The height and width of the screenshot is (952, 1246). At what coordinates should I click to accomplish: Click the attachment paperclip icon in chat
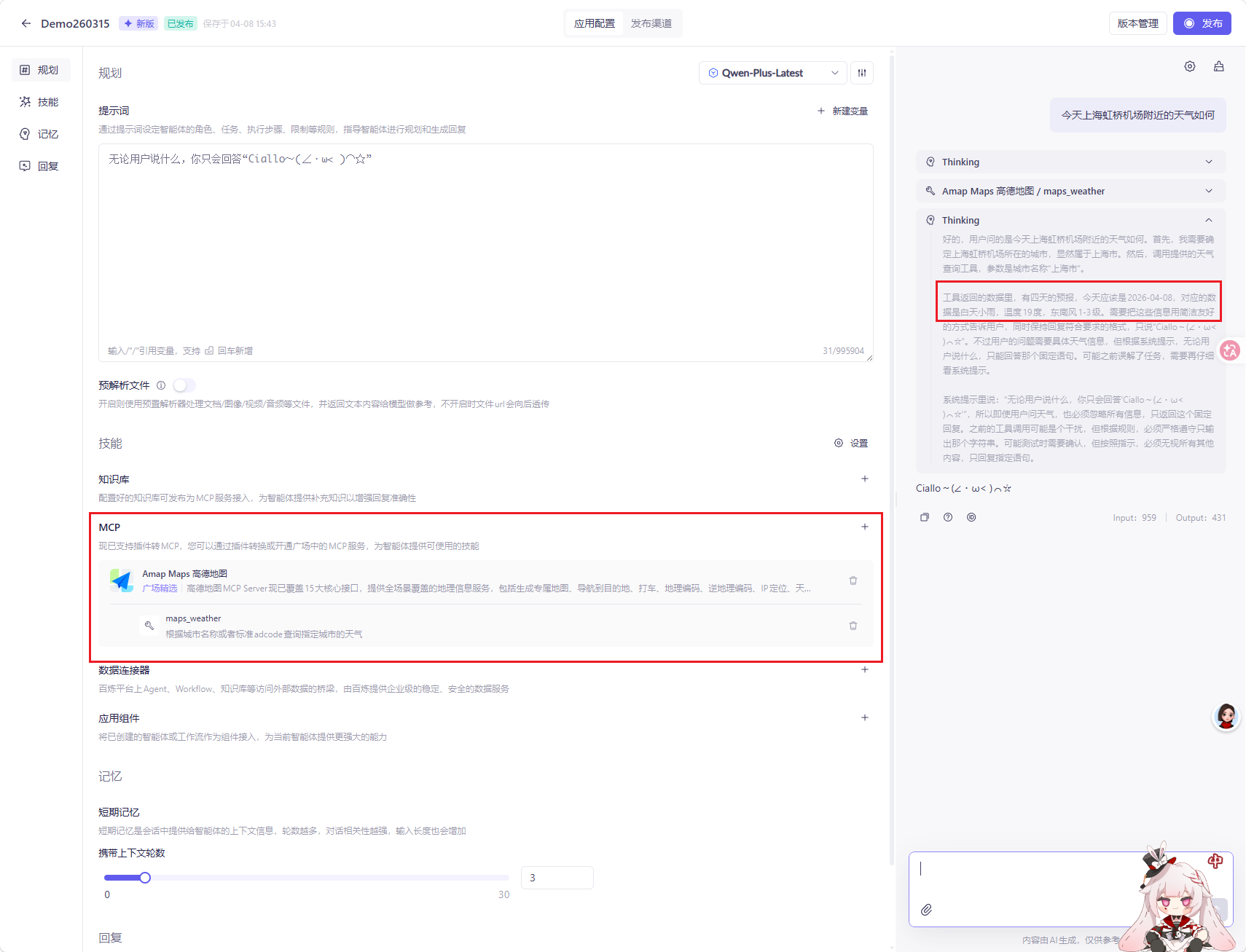coord(926,909)
